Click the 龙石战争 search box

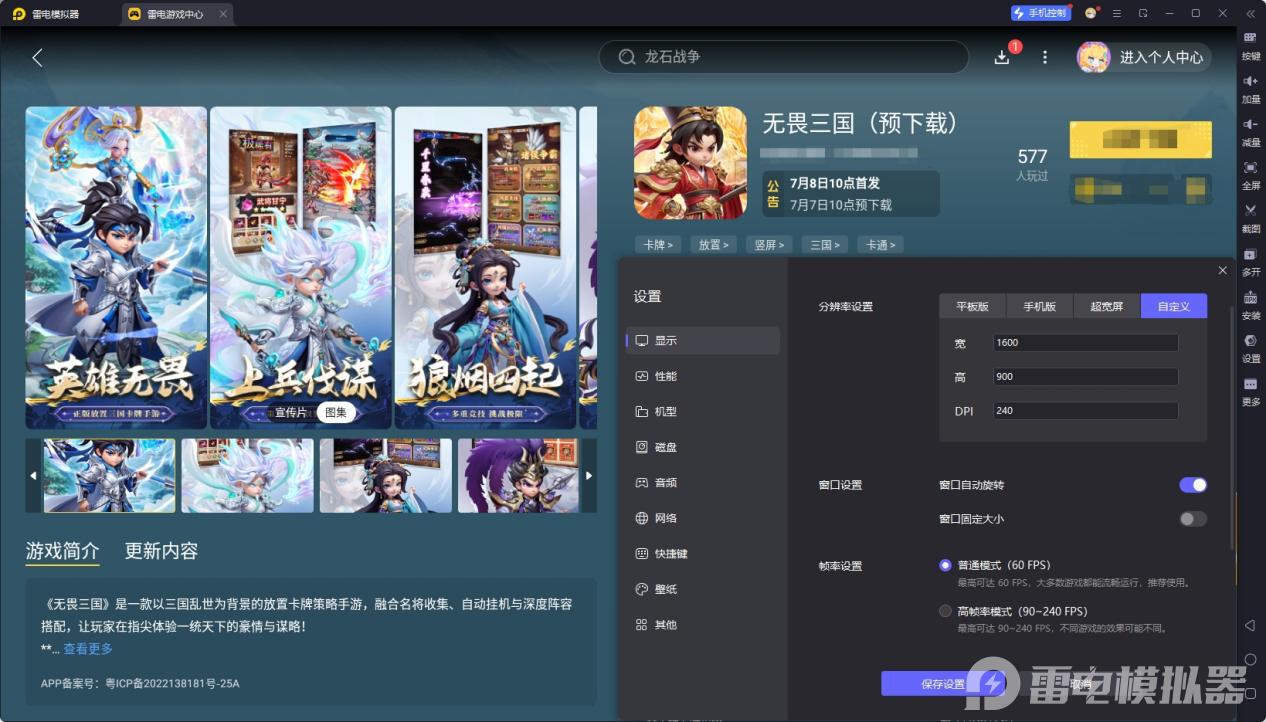(x=784, y=57)
